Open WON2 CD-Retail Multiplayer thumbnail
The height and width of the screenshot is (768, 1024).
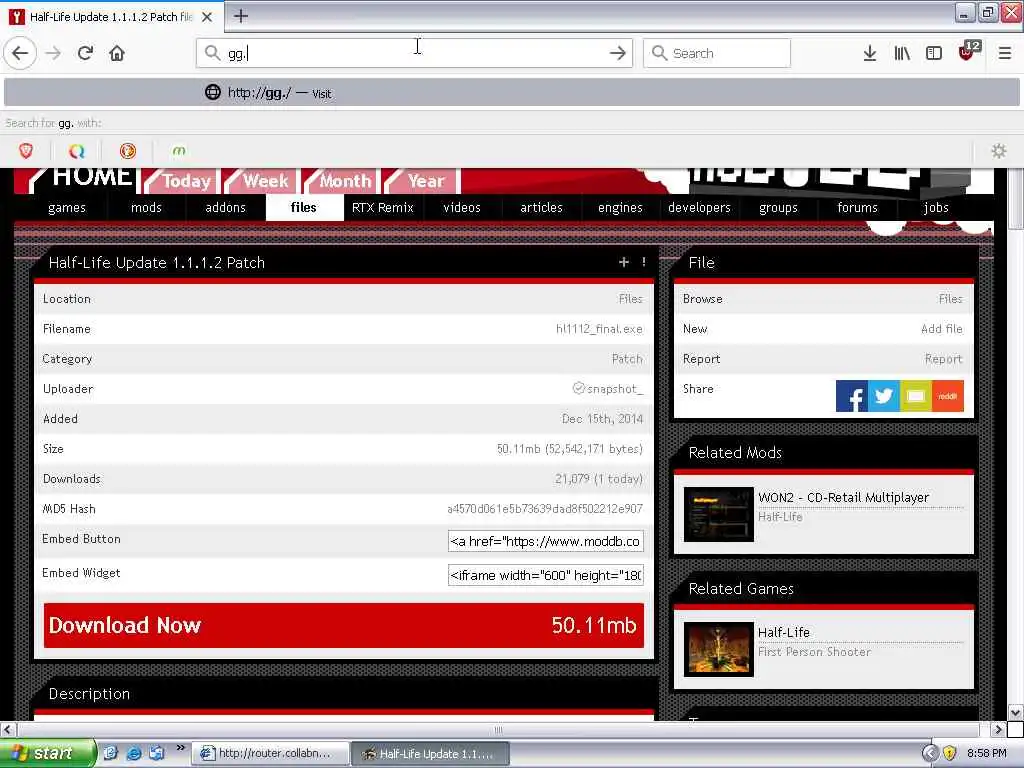[718, 514]
